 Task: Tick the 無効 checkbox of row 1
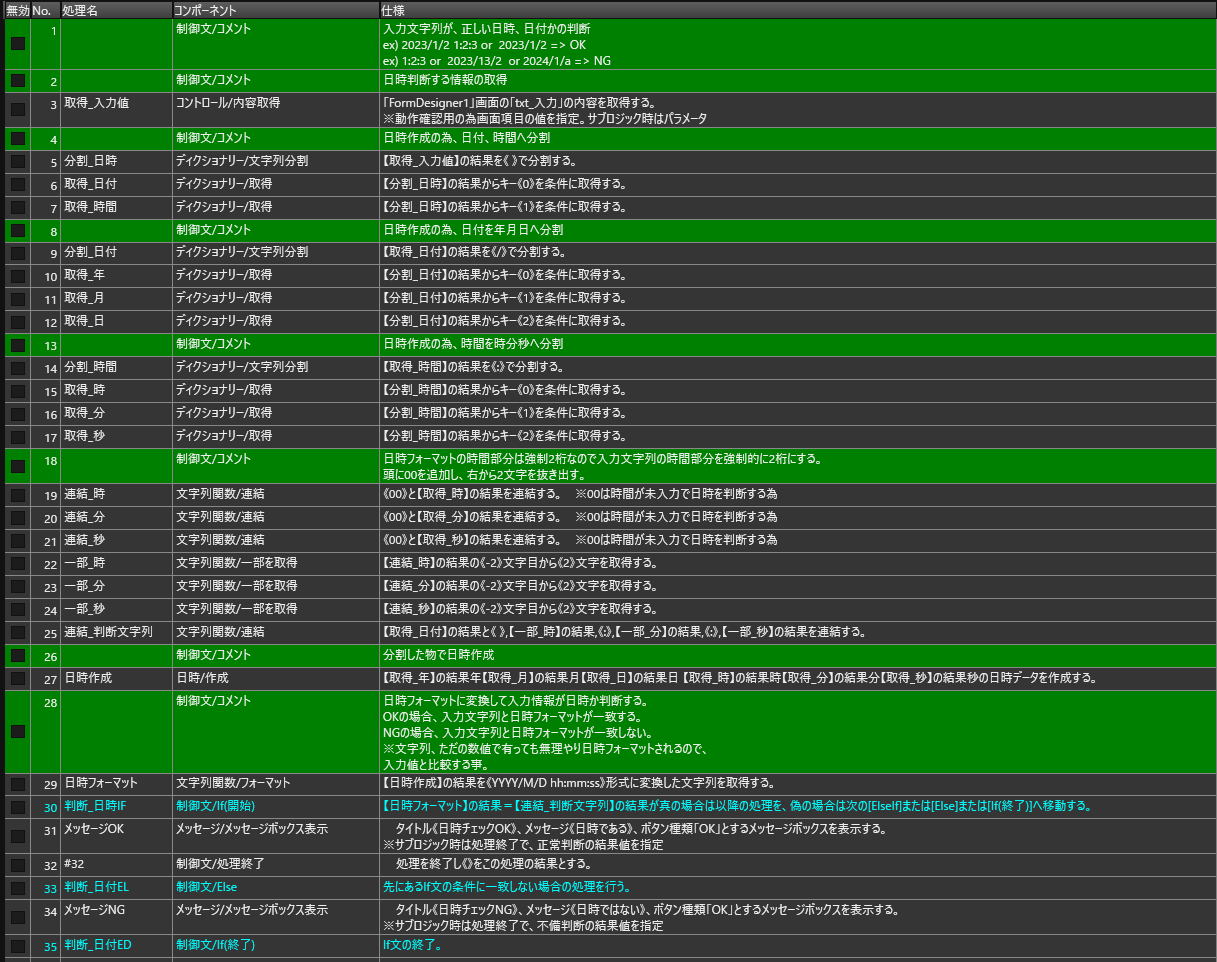[x=18, y=44]
